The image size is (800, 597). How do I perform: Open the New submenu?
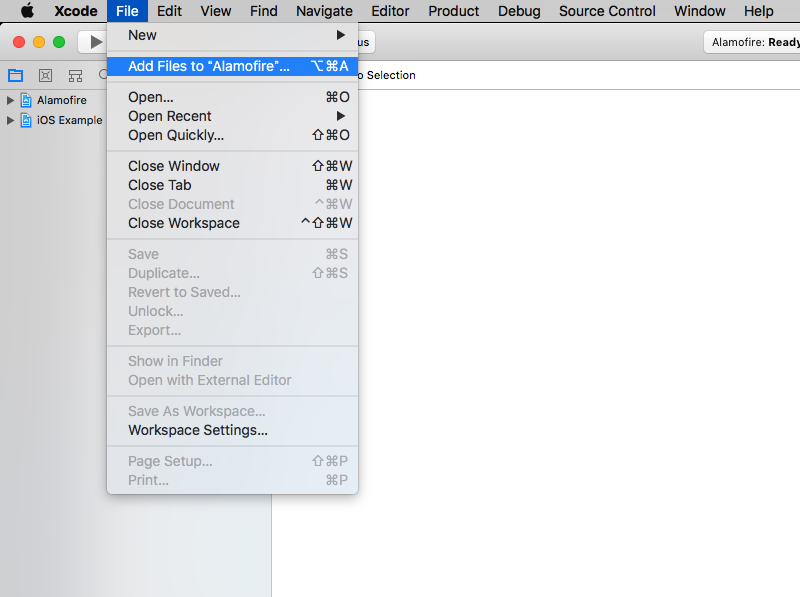pyautogui.click(x=232, y=35)
